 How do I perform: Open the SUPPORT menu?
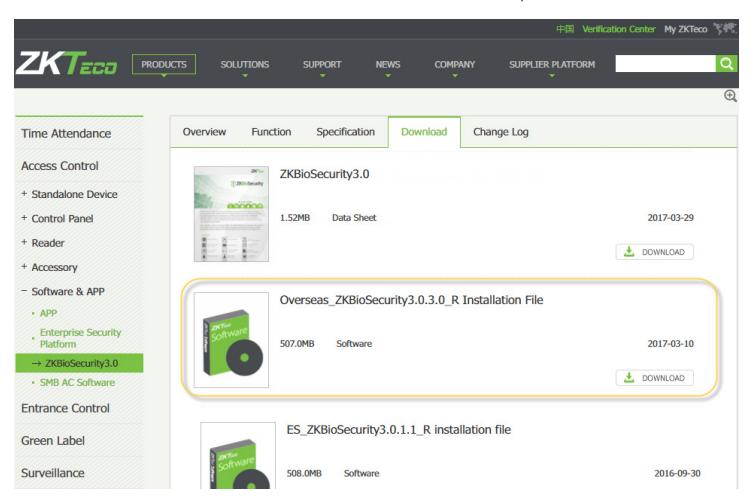[x=322, y=64]
